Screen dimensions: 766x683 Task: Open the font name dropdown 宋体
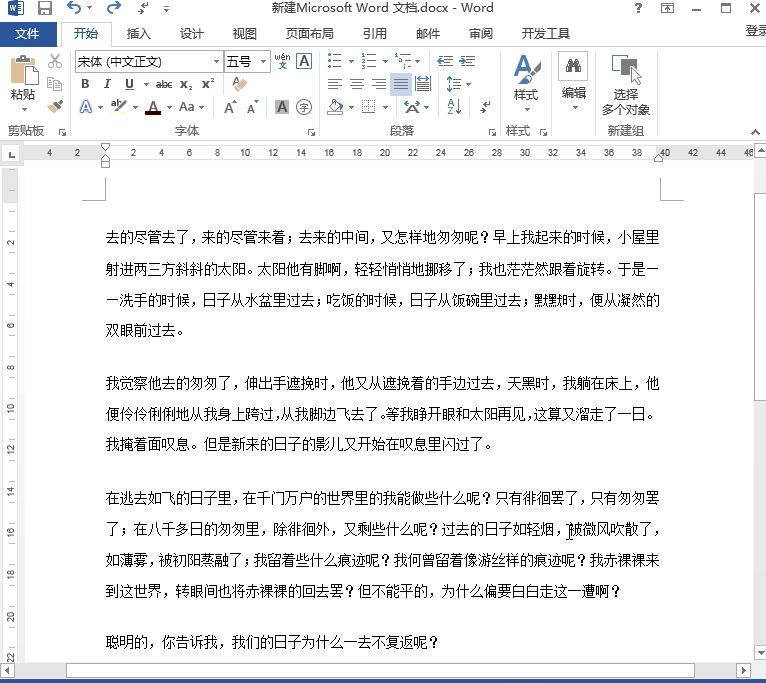[216, 62]
